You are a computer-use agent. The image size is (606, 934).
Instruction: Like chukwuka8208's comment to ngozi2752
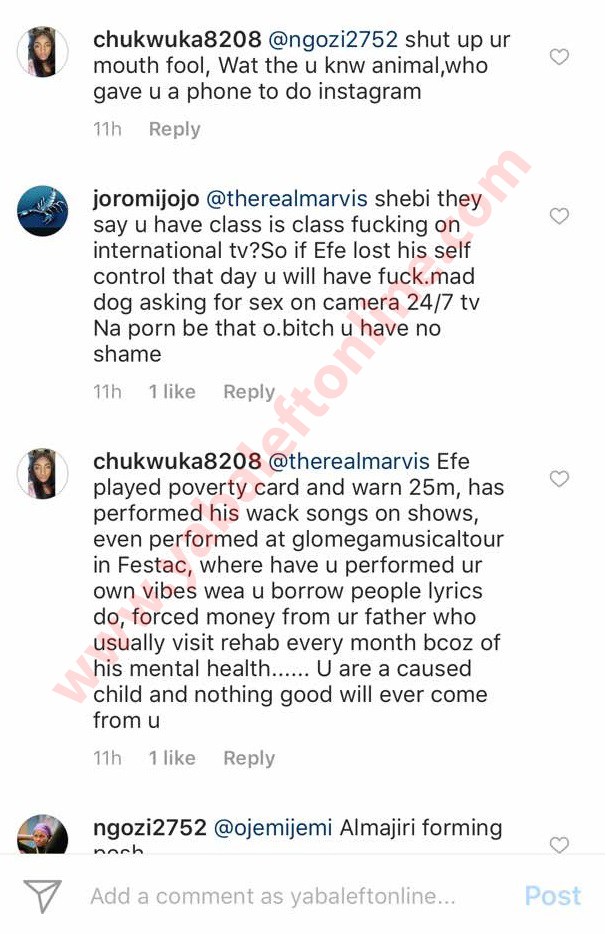click(x=559, y=57)
